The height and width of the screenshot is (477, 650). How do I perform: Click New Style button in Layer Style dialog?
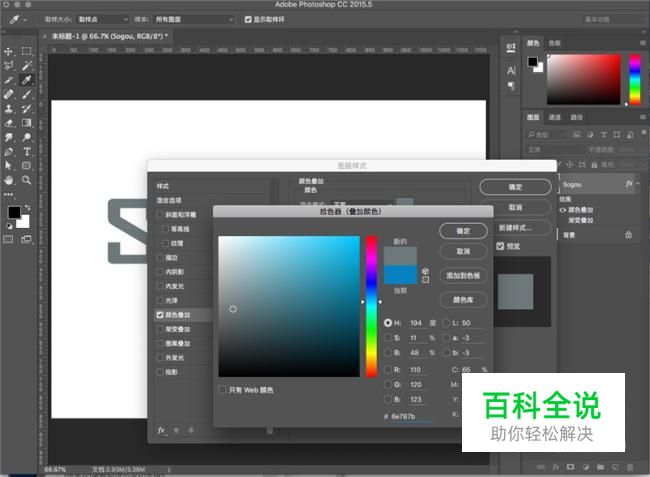[x=515, y=228]
